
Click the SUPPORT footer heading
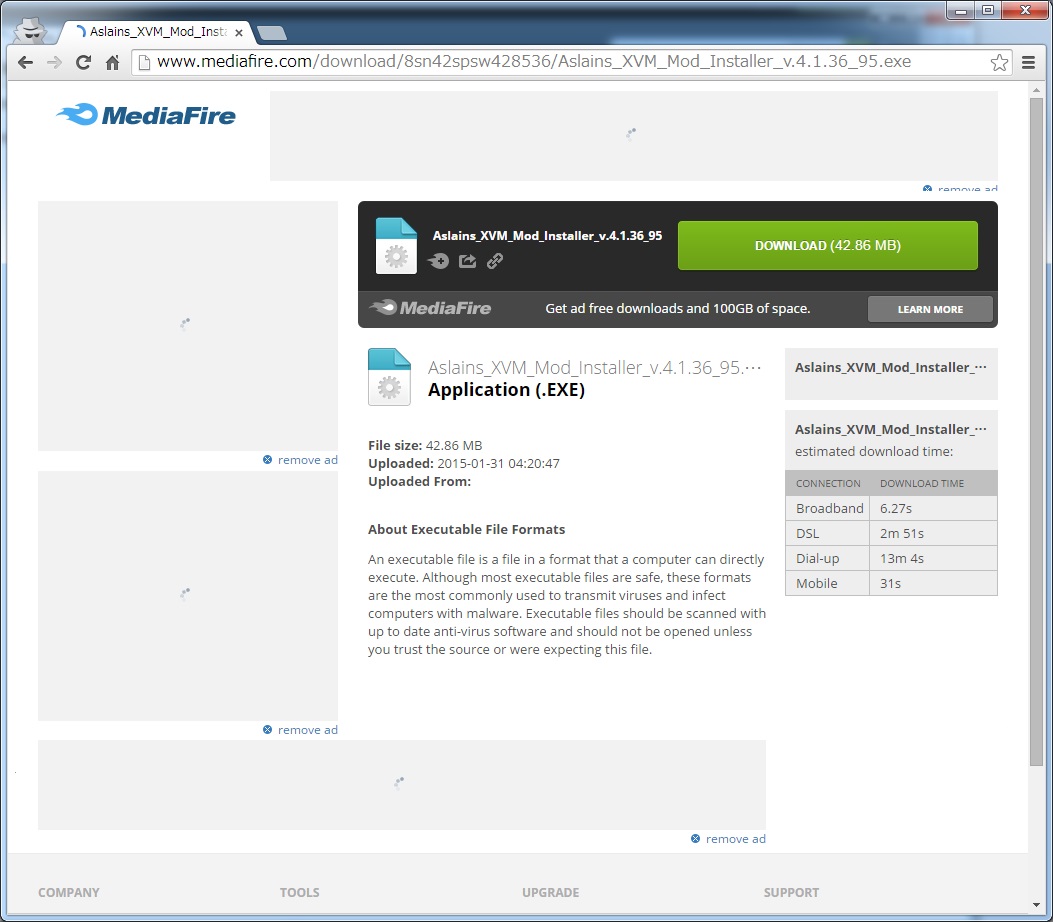pyautogui.click(x=791, y=892)
